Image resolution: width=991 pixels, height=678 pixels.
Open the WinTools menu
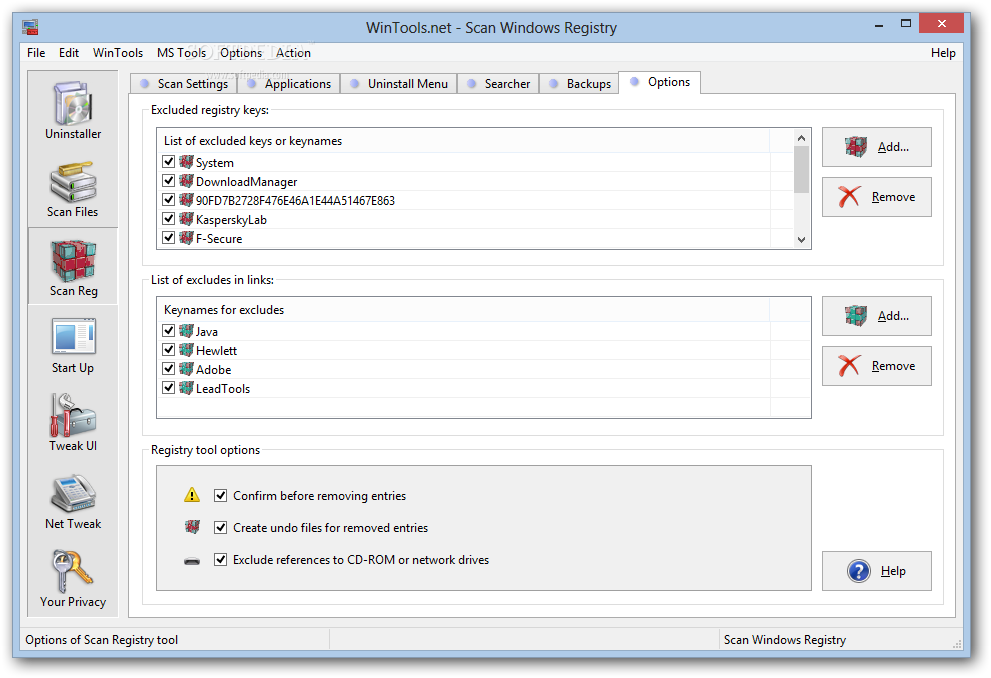pos(118,52)
